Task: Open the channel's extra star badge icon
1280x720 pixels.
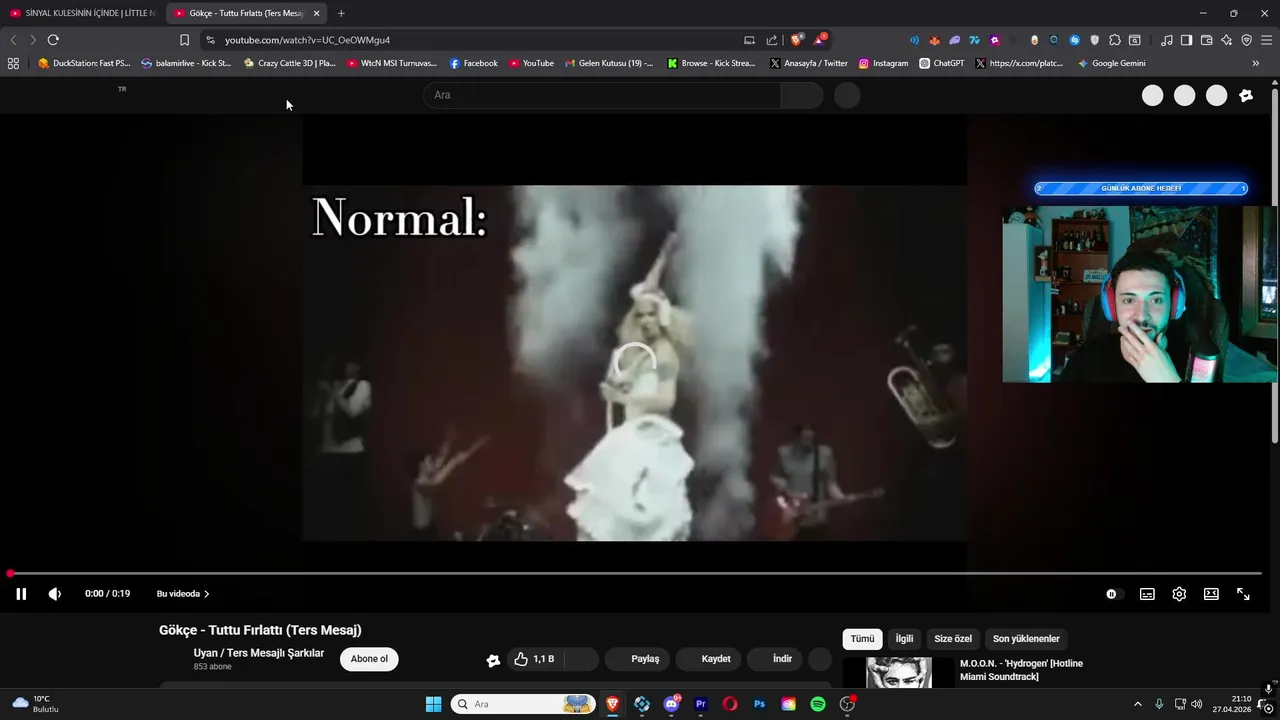Action: [493, 660]
